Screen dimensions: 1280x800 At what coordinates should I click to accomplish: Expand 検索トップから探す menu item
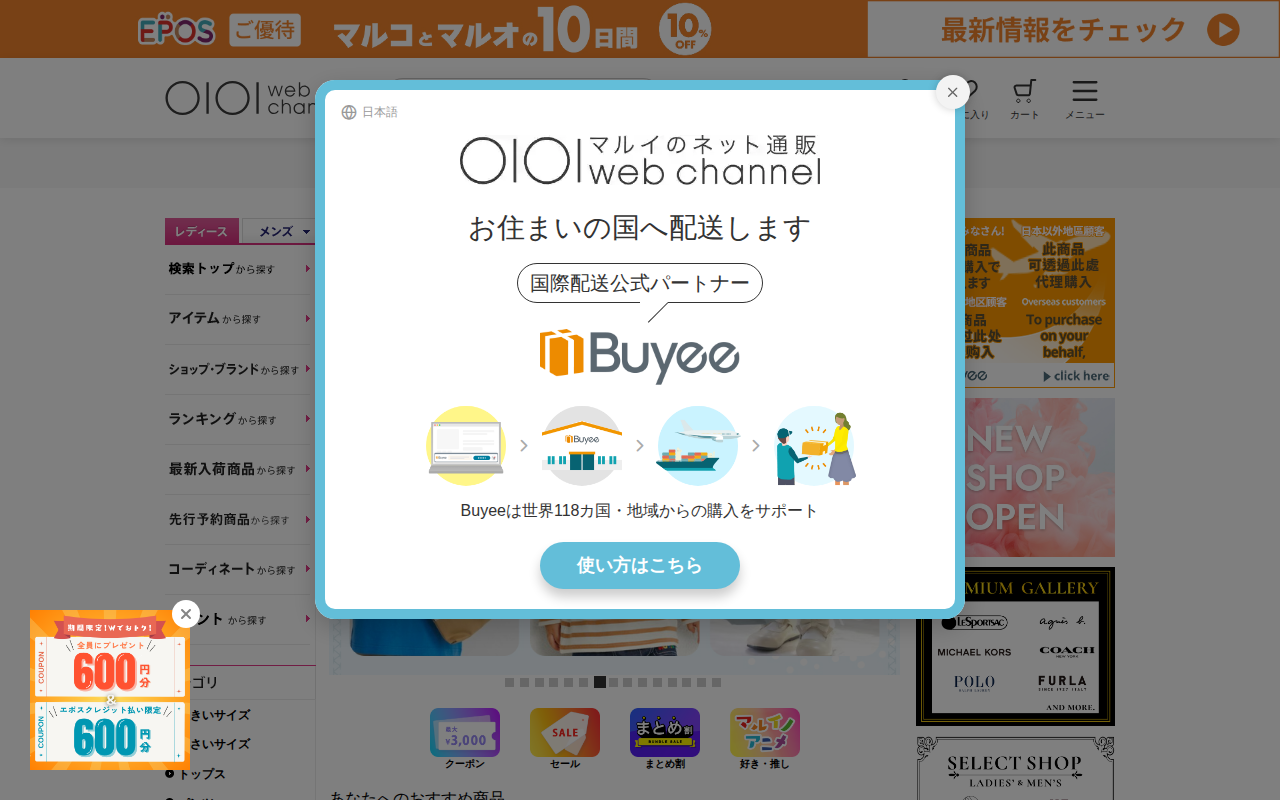pyautogui.click(x=240, y=269)
